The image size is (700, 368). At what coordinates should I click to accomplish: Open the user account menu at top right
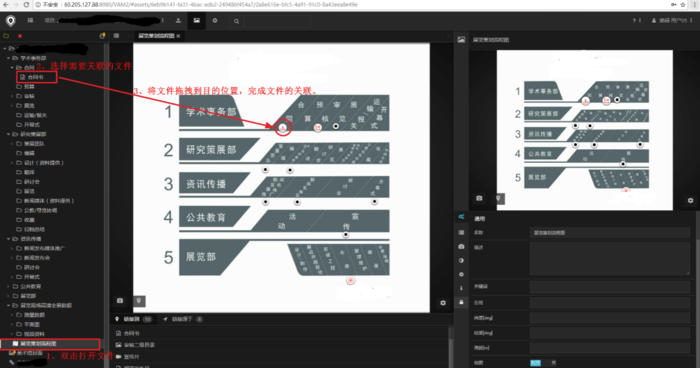[x=672, y=21]
